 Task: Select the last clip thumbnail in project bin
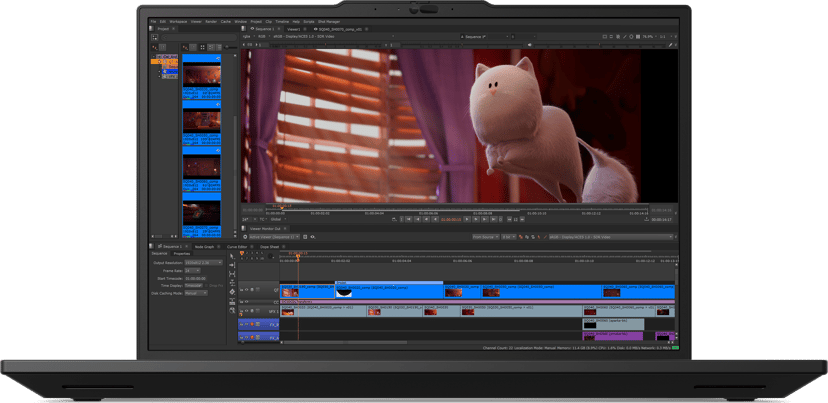coord(202,214)
